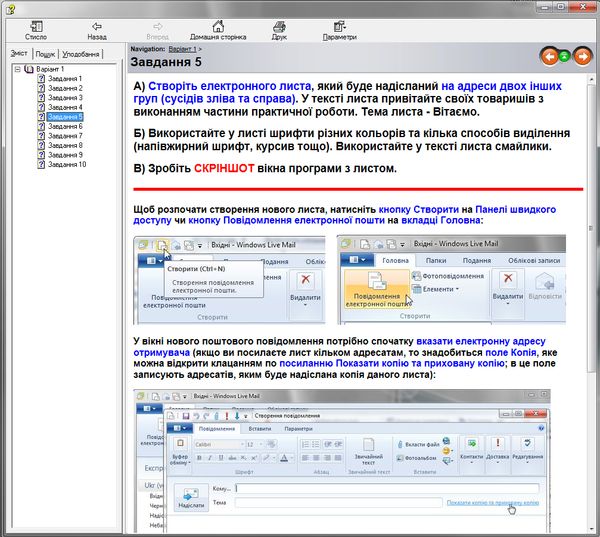Click the question-mark icon beside Завдання 3

pyautogui.click(x=41, y=98)
